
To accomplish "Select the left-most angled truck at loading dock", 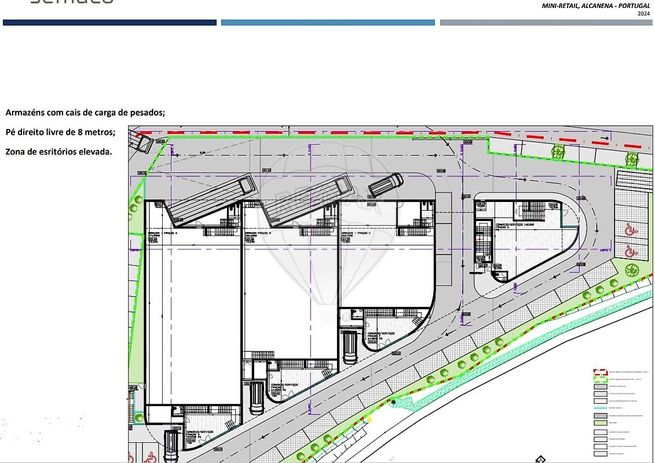I will [x=211, y=200].
